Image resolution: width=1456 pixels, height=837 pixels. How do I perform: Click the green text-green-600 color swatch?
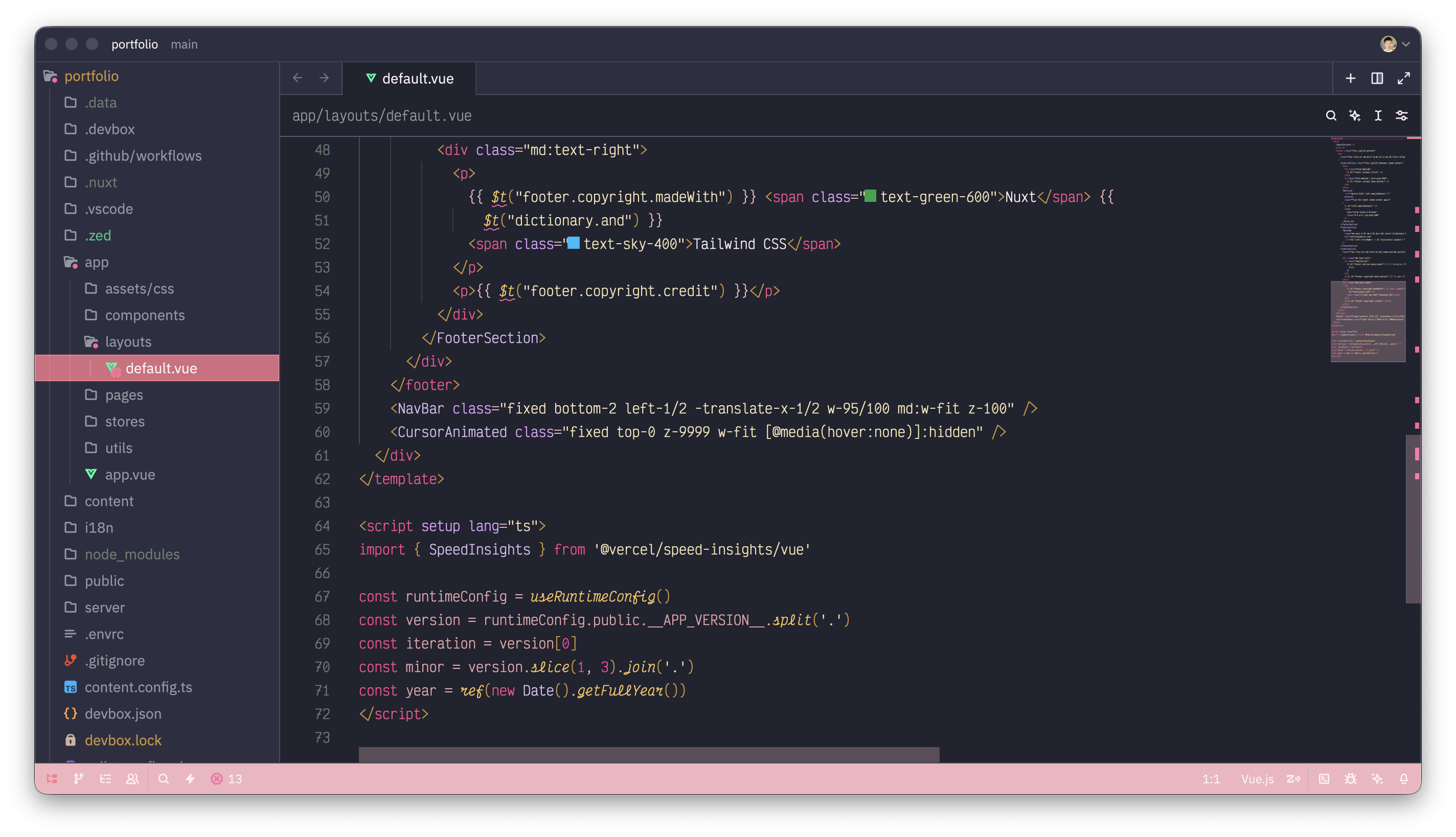pyautogui.click(x=870, y=196)
